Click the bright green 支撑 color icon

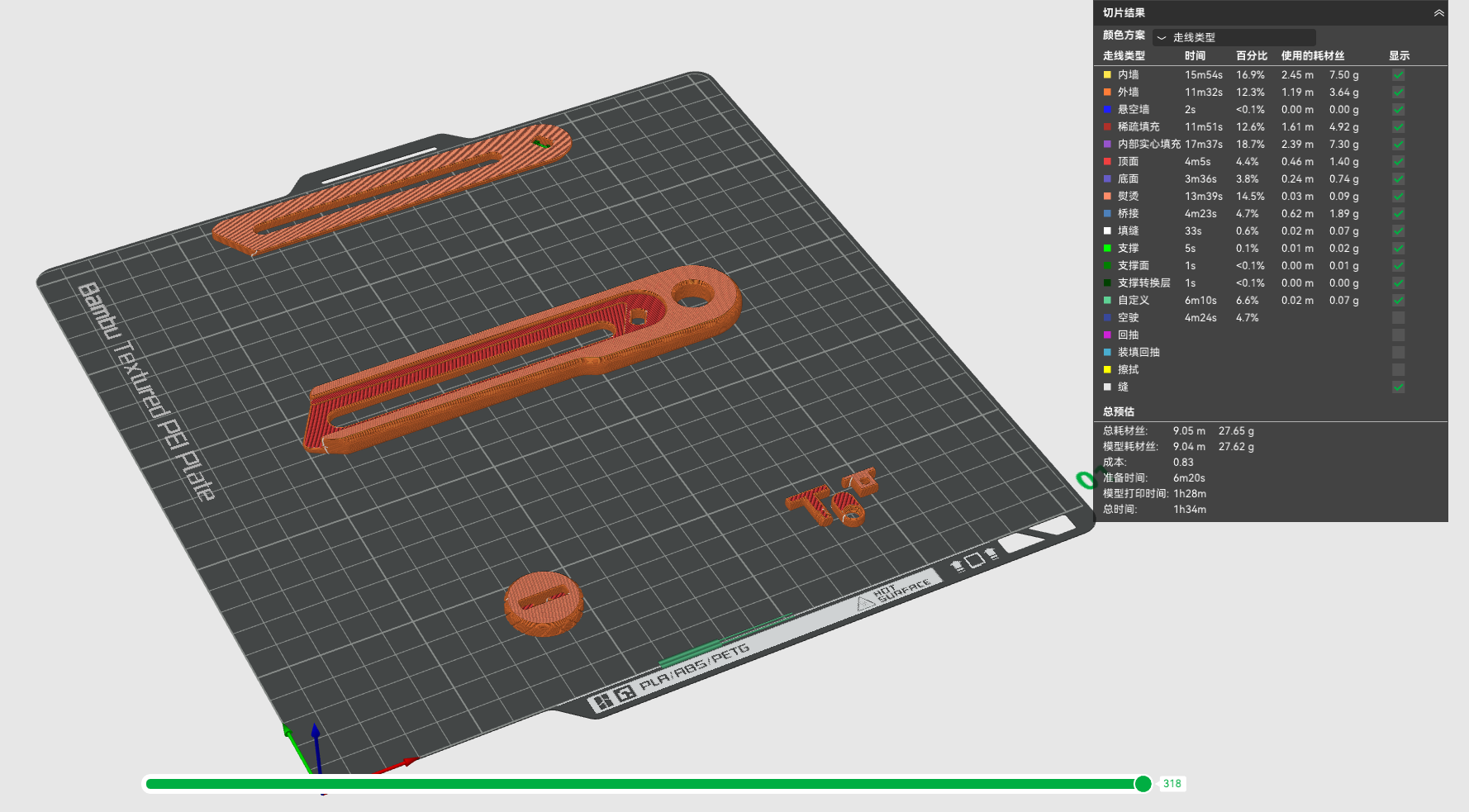coord(1107,249)
